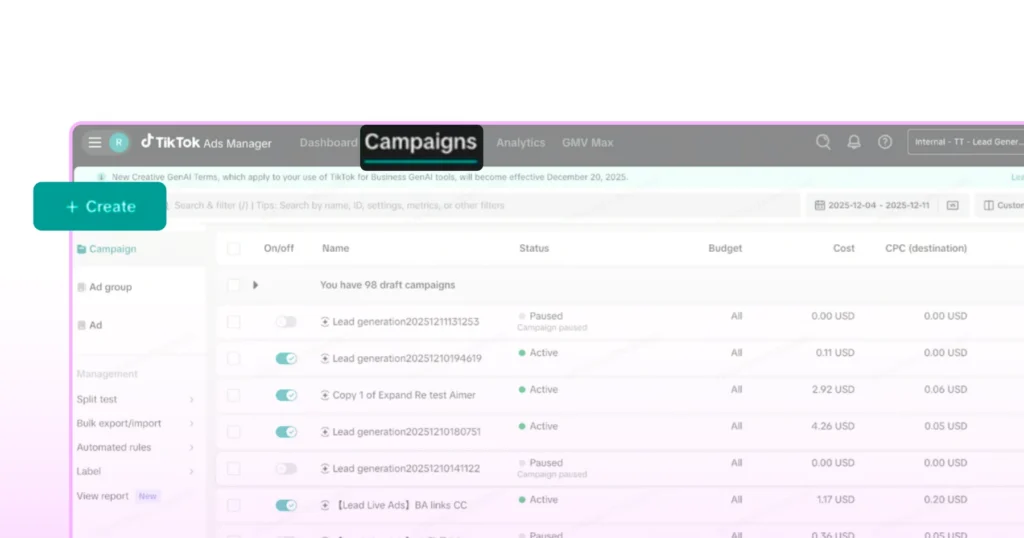Image resolution: width=1024 pixels, height=538 pixels.
Task: Expand the Split test chevron
Action: click(x=191, y=399)
